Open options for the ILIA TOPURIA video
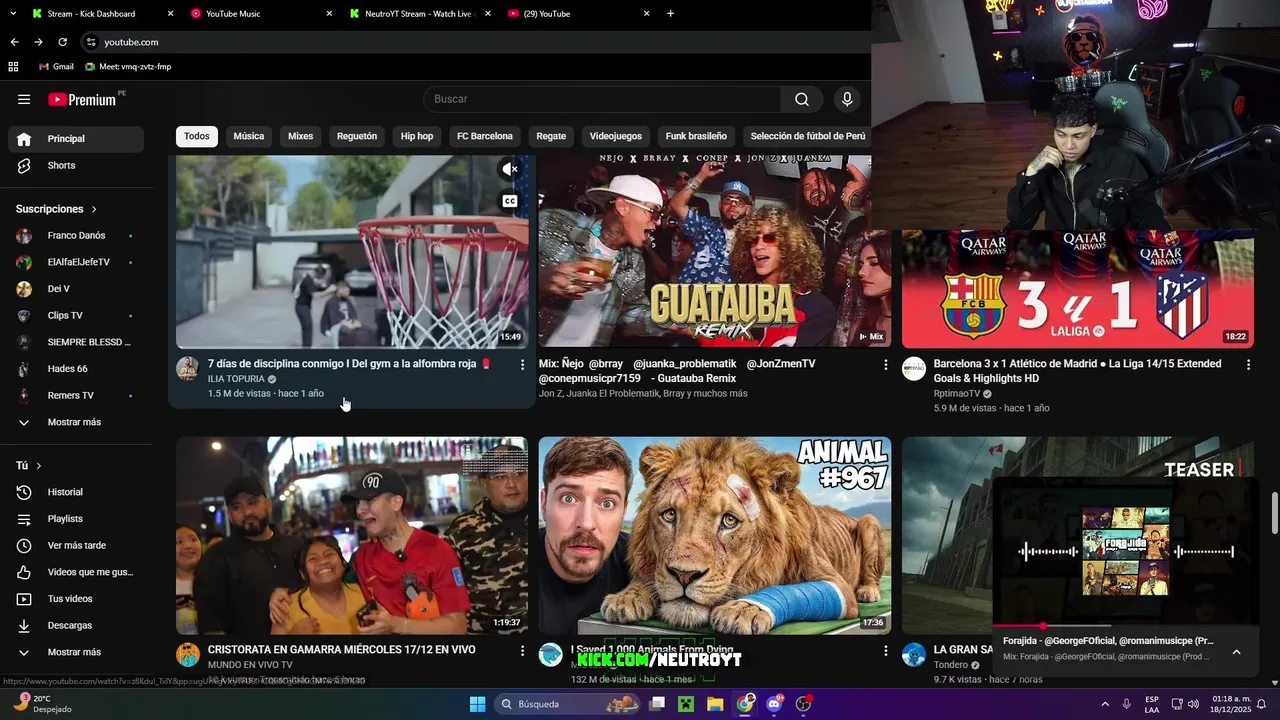The width and height of the screenshot is (1280, 720). point(522,365)
